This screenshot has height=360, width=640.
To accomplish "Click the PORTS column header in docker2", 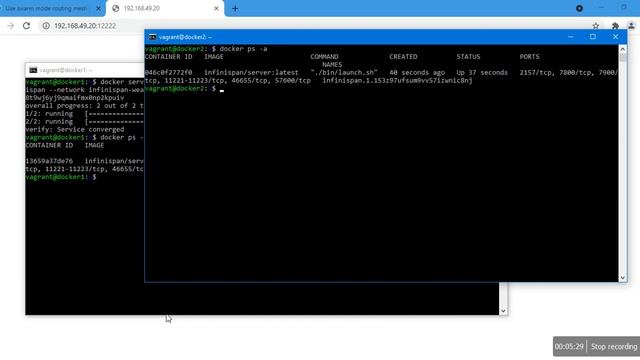I will pos(529,57).
